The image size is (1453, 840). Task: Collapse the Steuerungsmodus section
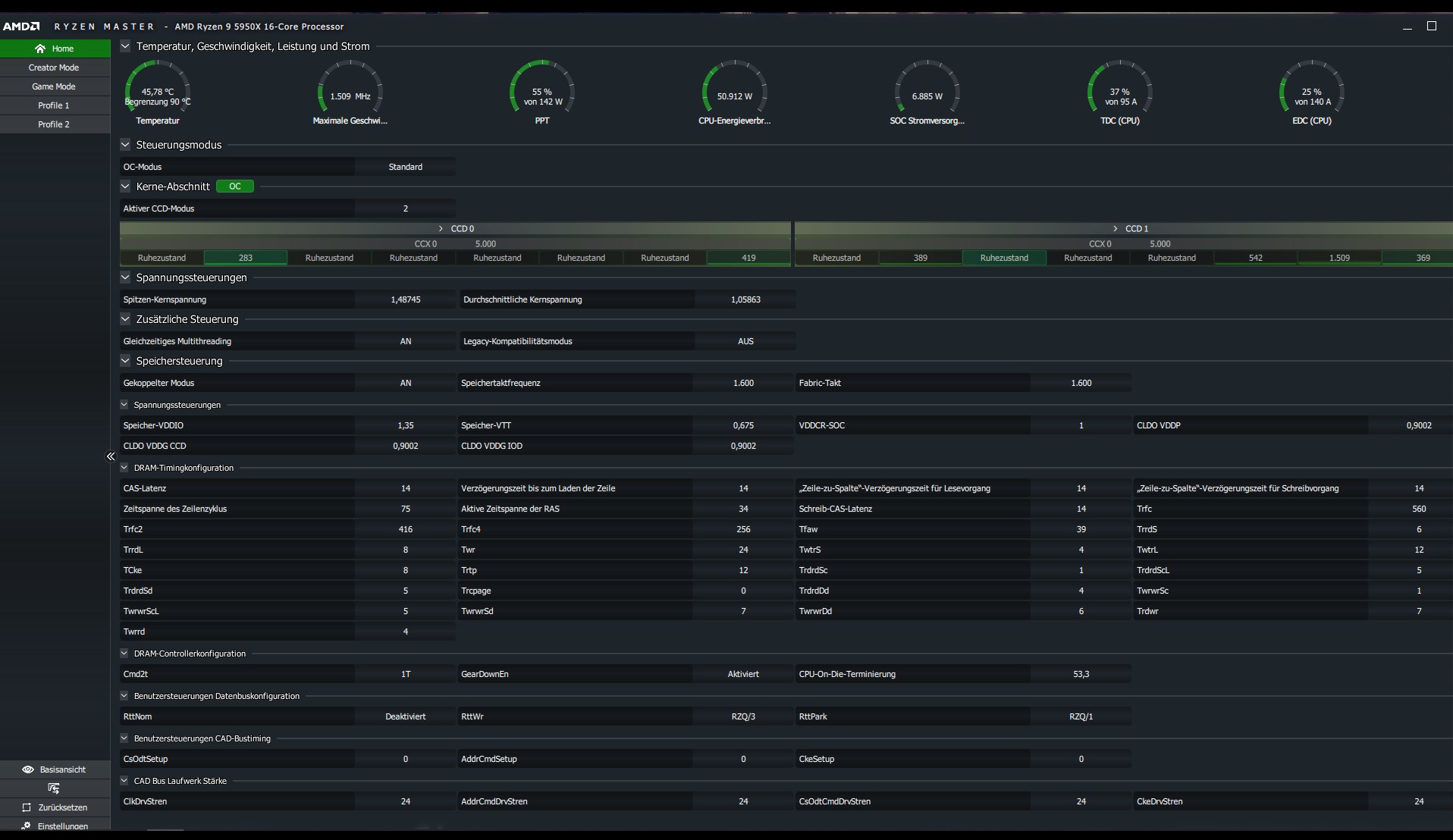pyautogui.click(x=125, y=145)
